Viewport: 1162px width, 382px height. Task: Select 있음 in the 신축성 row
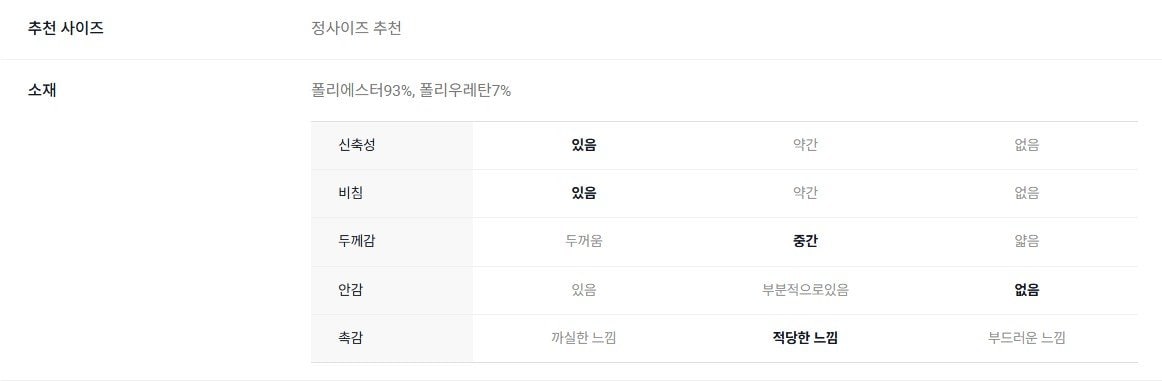click(583, 145)
